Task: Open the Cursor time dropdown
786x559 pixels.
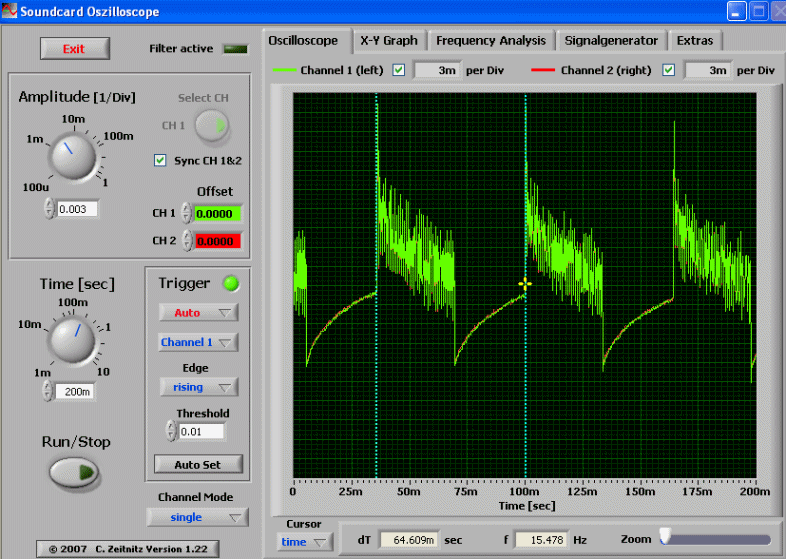Action: click(303, 542)
